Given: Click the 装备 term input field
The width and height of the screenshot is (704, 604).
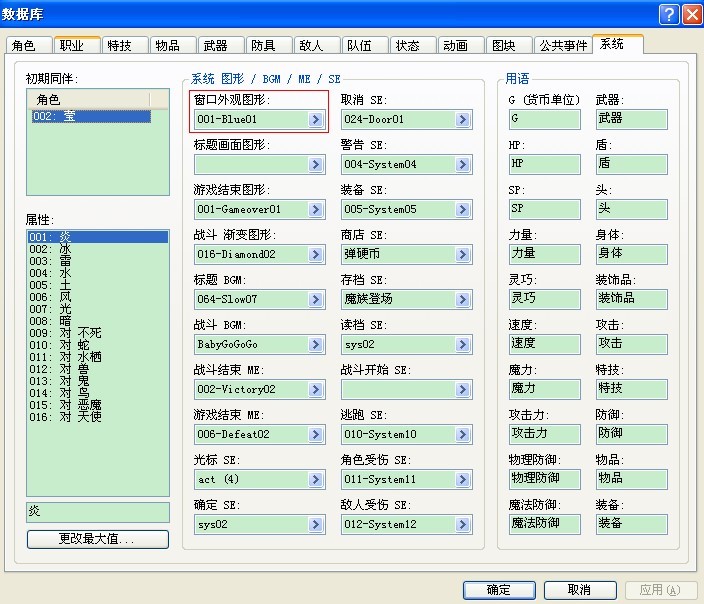Looking at the screenshot, I should point(632,525).
